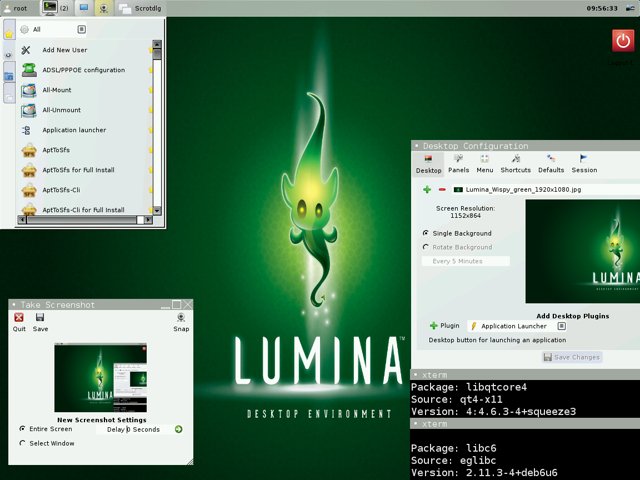Launch AptToSfs-Cli entry

click(x=85, y=190)
